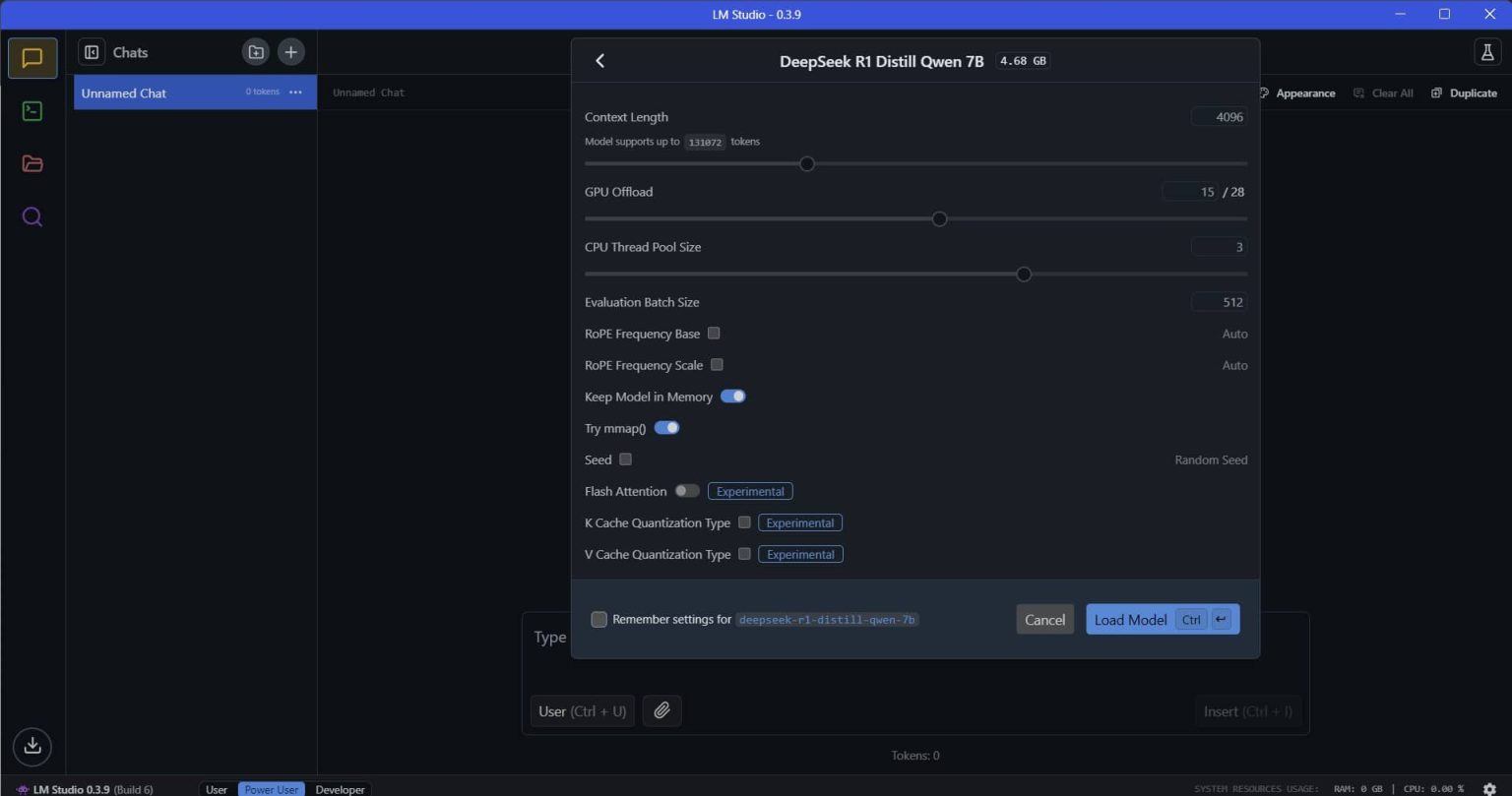Click the GPU Offload slider handle
Image resolution: width=1512 pixels, height=796 pixels.
(939, 219)
